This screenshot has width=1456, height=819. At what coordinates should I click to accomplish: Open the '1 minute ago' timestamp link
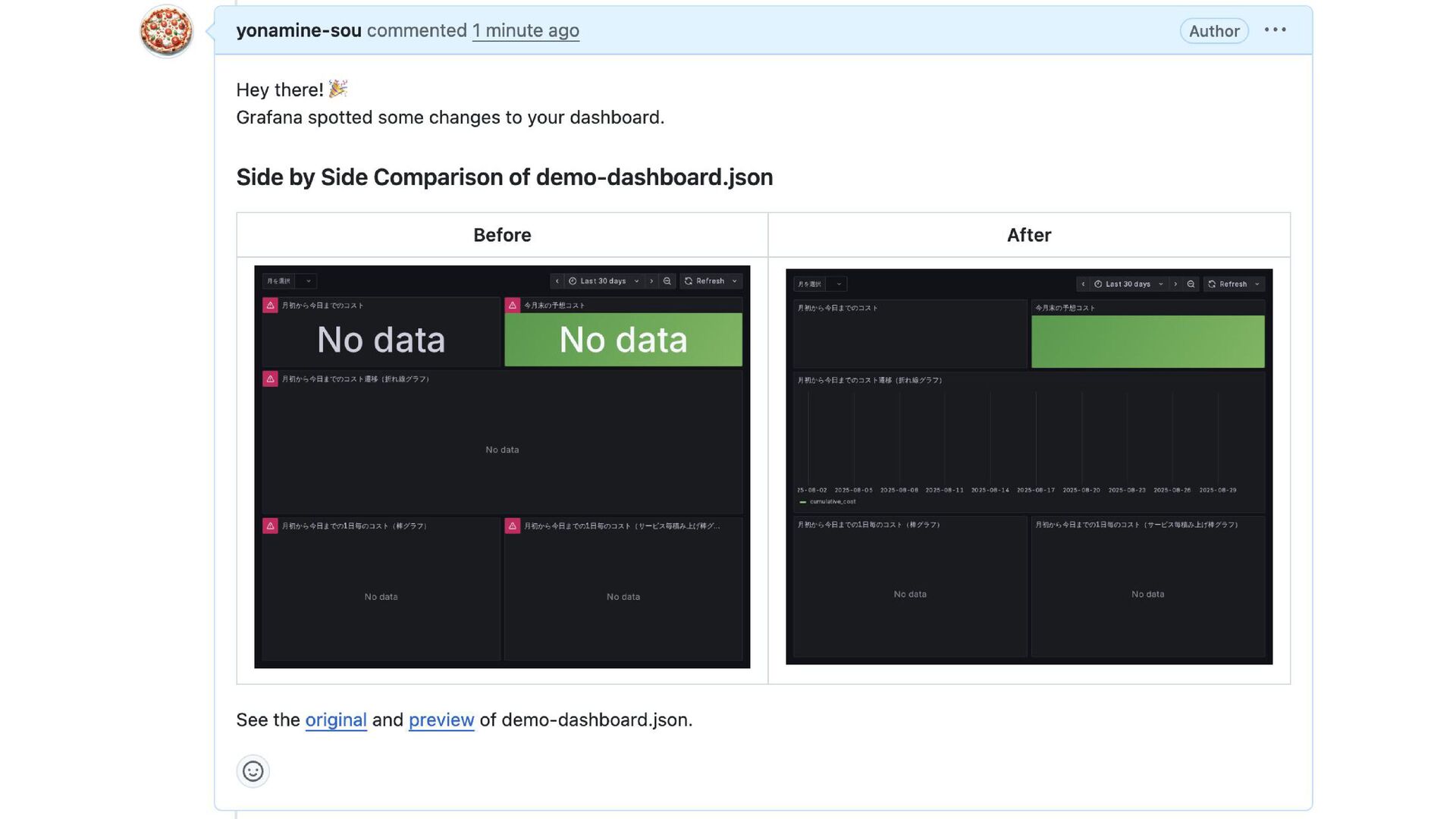click(x=526, y=30)
